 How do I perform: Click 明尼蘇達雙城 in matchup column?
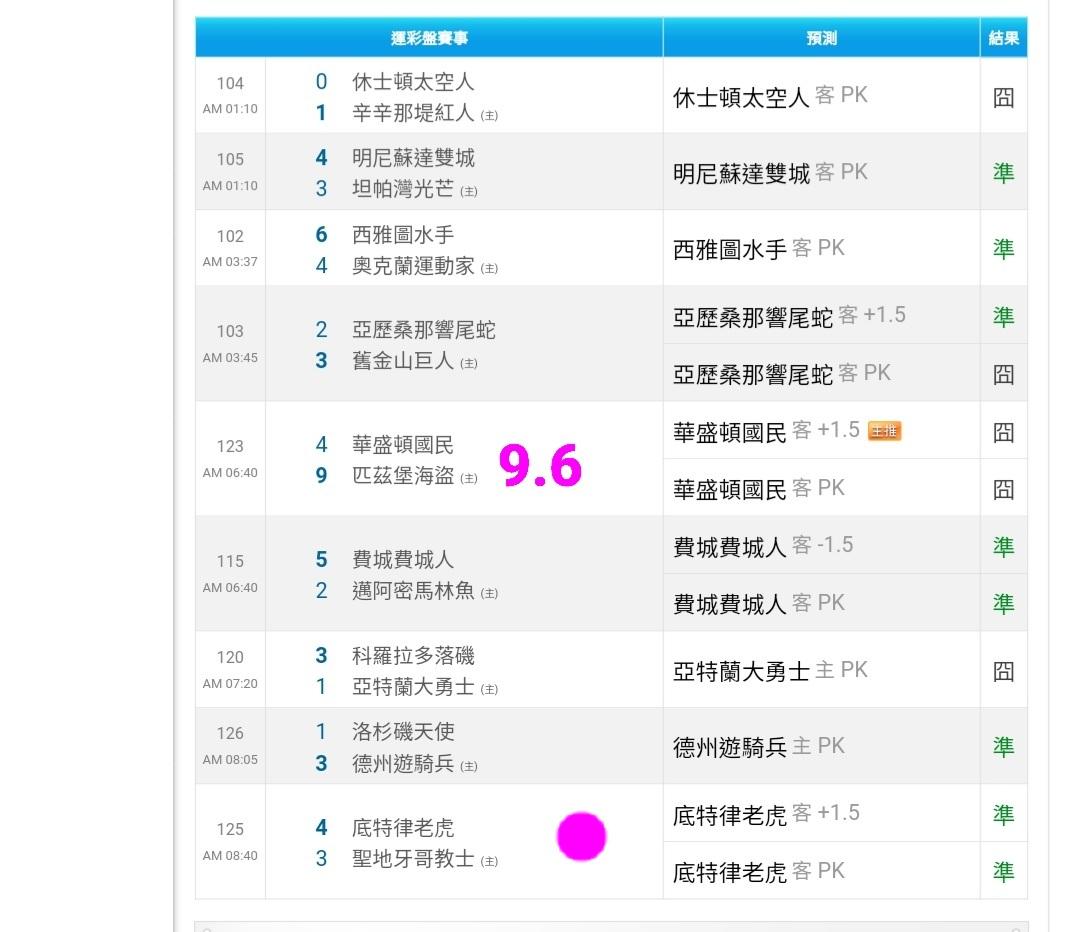click(x=413, y=158)
